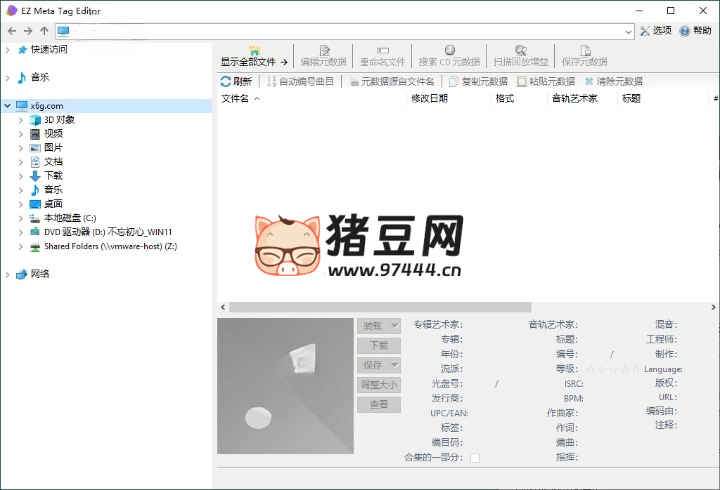Expand the 文档 tree node

pyautogui.click(x=21, y=162)
